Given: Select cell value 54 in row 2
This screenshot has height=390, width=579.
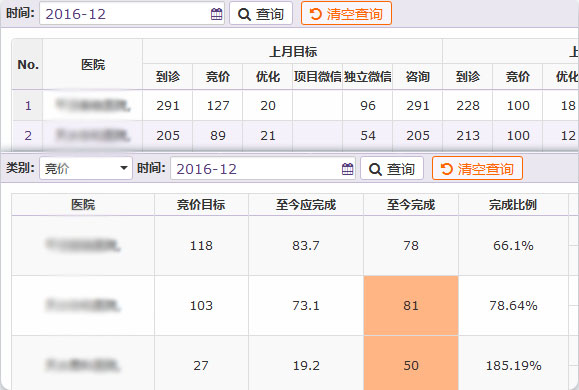Looking at the screenshot, I should click(368, 135).
